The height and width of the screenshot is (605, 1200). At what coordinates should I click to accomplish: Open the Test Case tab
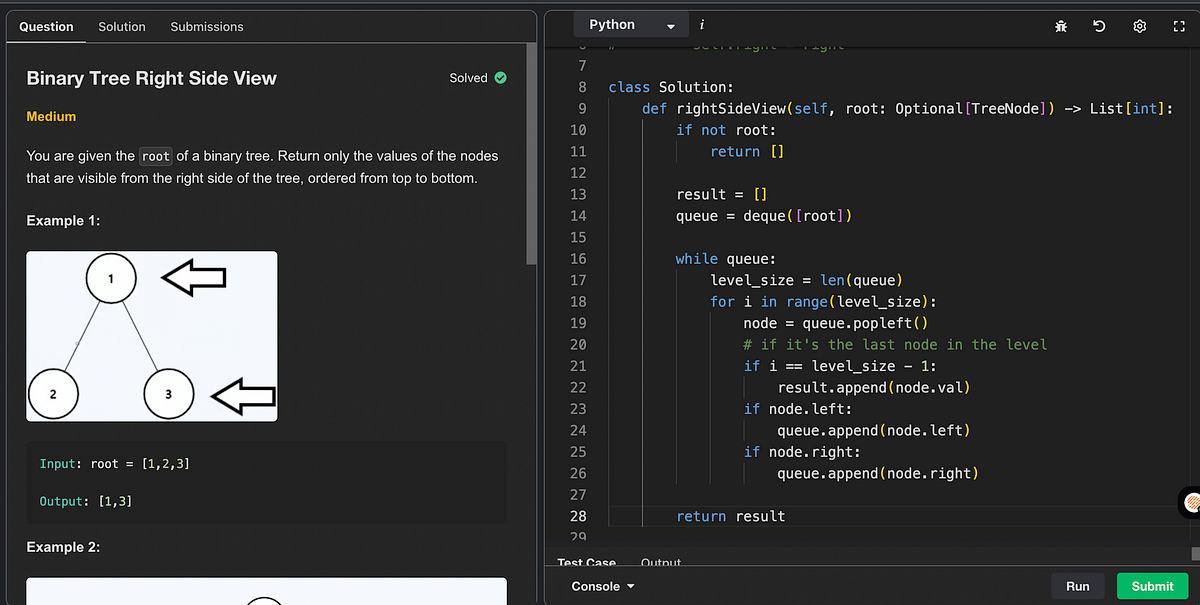(586, 563)
